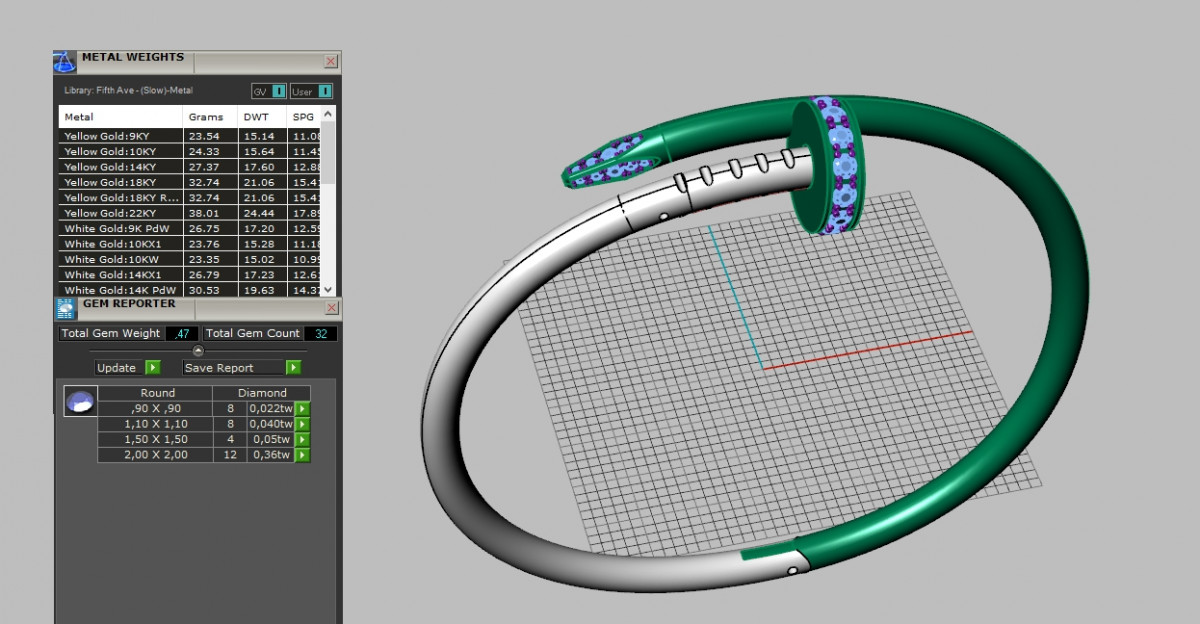Screen dimensions: 1200x624
Task: Click the Gem Reporter panel icon
Action: pyautogui.click(x=65, y=308)
